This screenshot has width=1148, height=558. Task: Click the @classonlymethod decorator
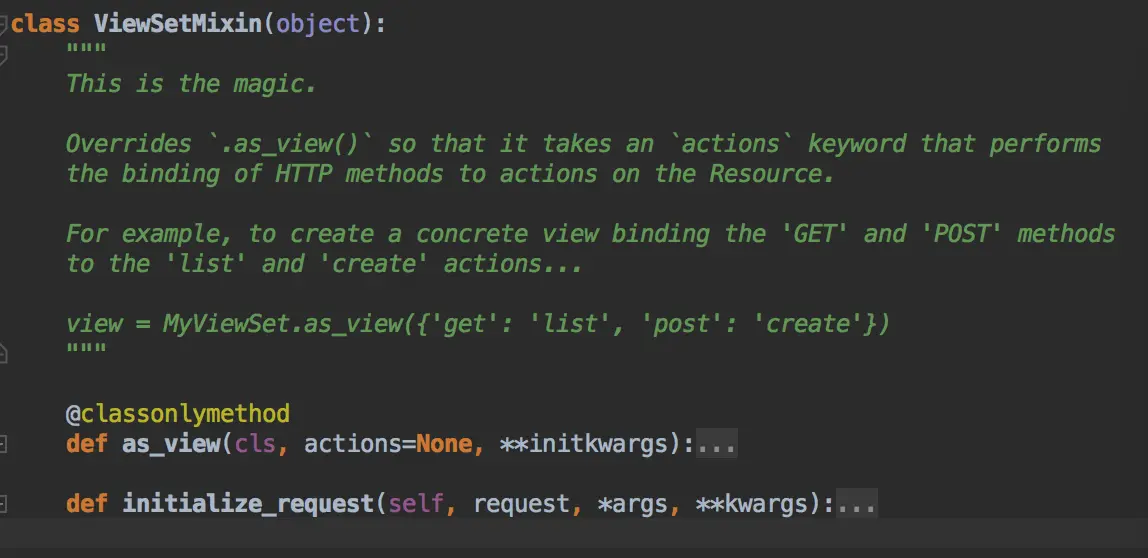[178, 414]
